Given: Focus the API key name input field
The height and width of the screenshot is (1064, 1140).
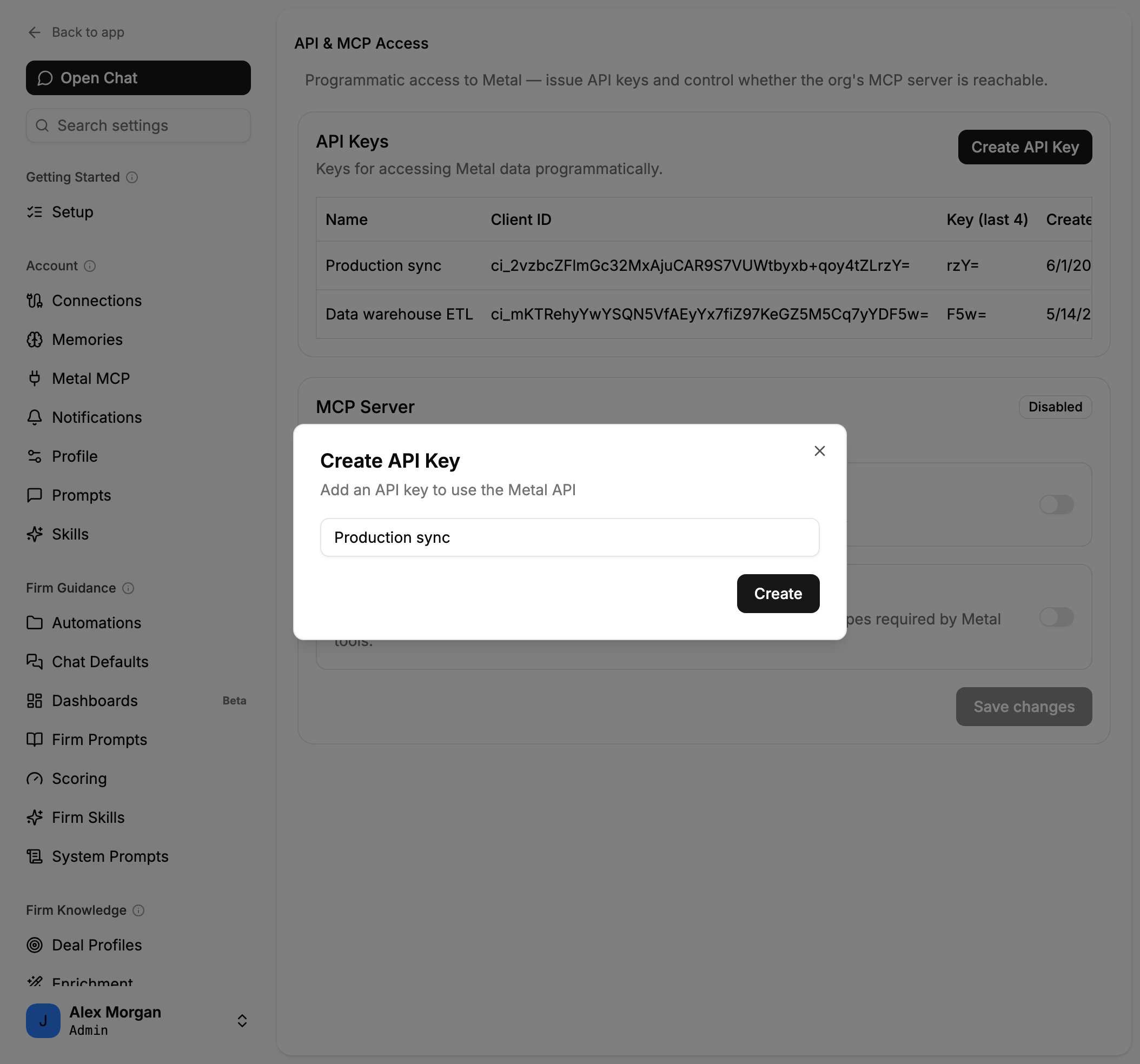Looking at the screenshot, I should tap(569, 537).
